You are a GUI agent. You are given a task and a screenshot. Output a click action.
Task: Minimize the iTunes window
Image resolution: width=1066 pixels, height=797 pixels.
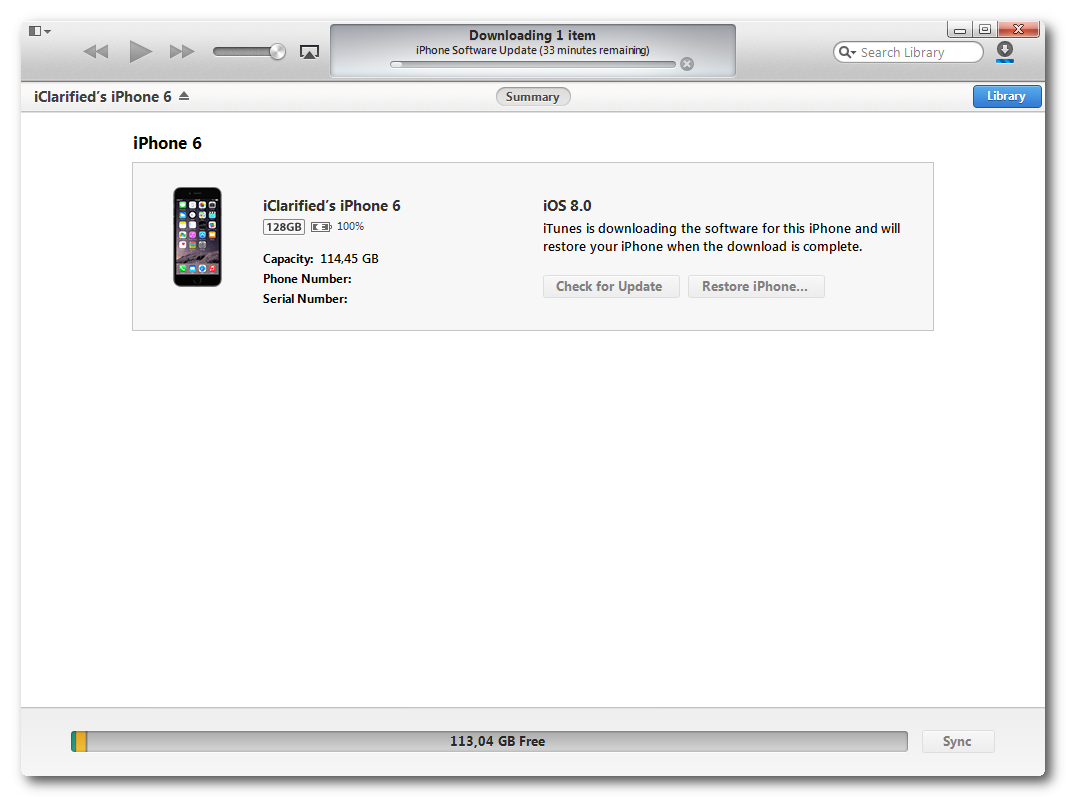959,29
